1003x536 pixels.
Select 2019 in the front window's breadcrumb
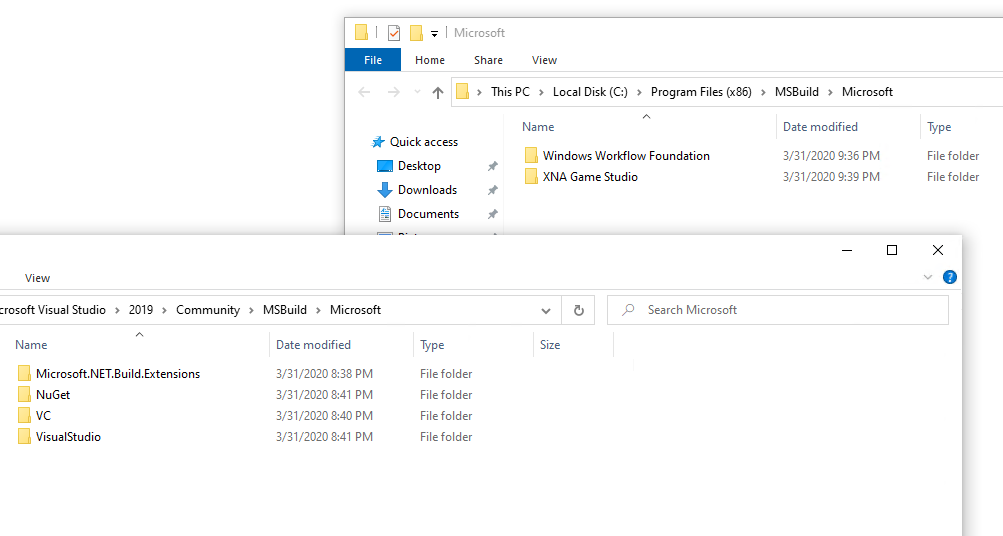pyautogui.click(x=141, y=310)
